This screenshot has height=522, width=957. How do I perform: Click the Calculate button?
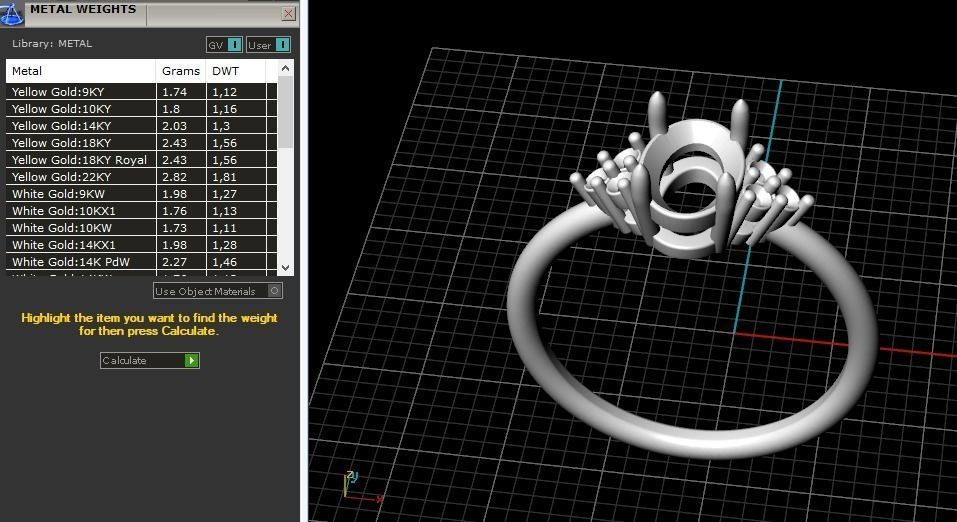(x=150, y=360)
